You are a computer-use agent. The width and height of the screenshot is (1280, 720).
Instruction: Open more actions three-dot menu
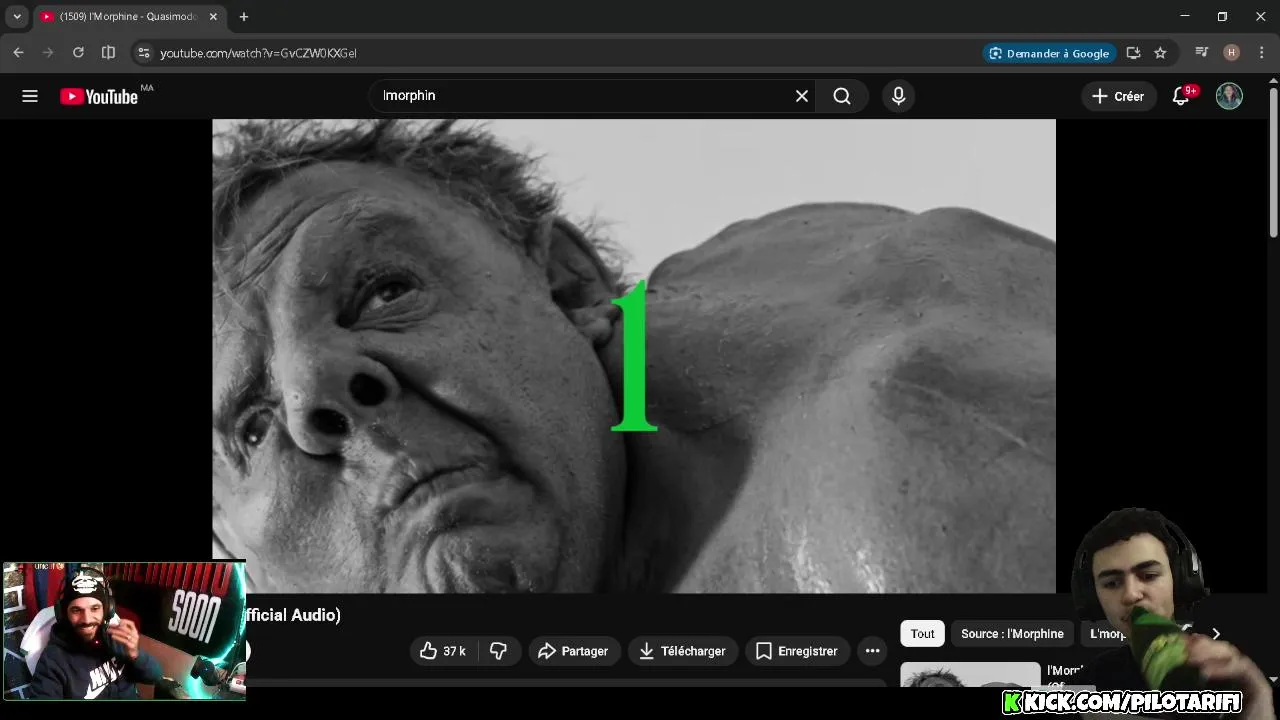pos(872,651)
